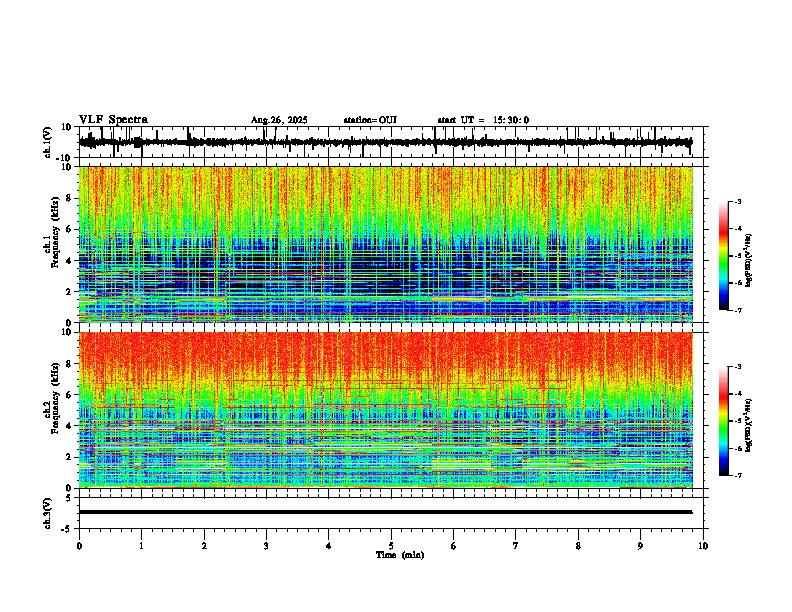This screenshot has height=612, width=792.
Task: Click time axis tick label "3"
Action: click(x=266, y=546)
